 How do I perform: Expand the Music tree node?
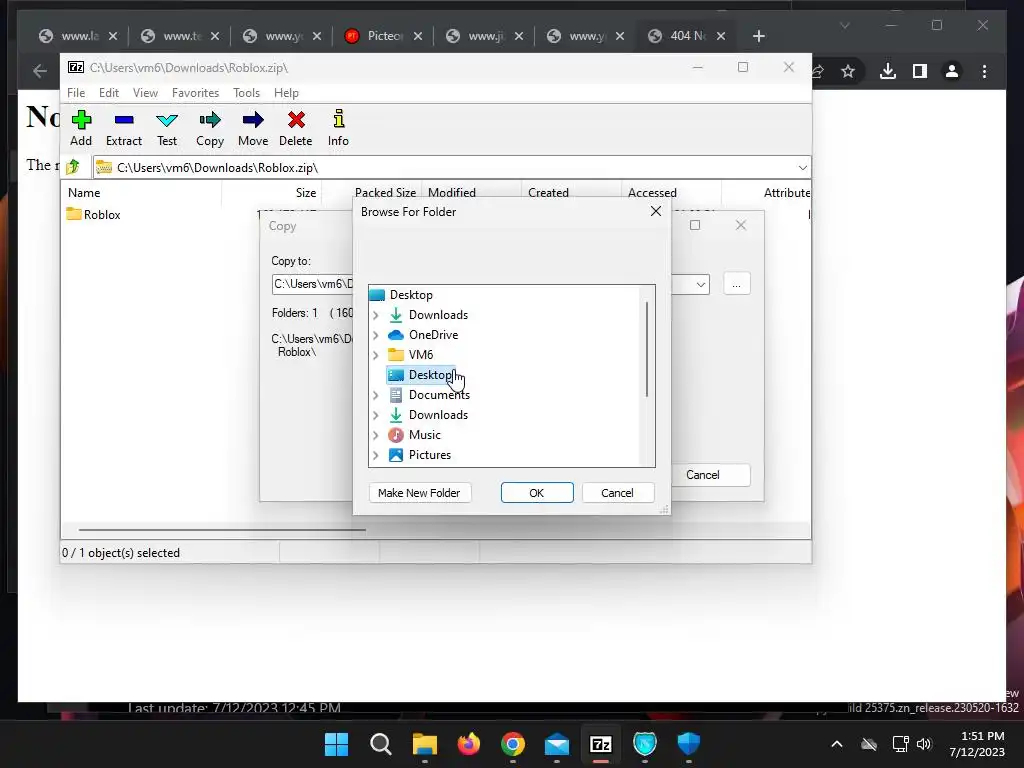tap(376, 435)
